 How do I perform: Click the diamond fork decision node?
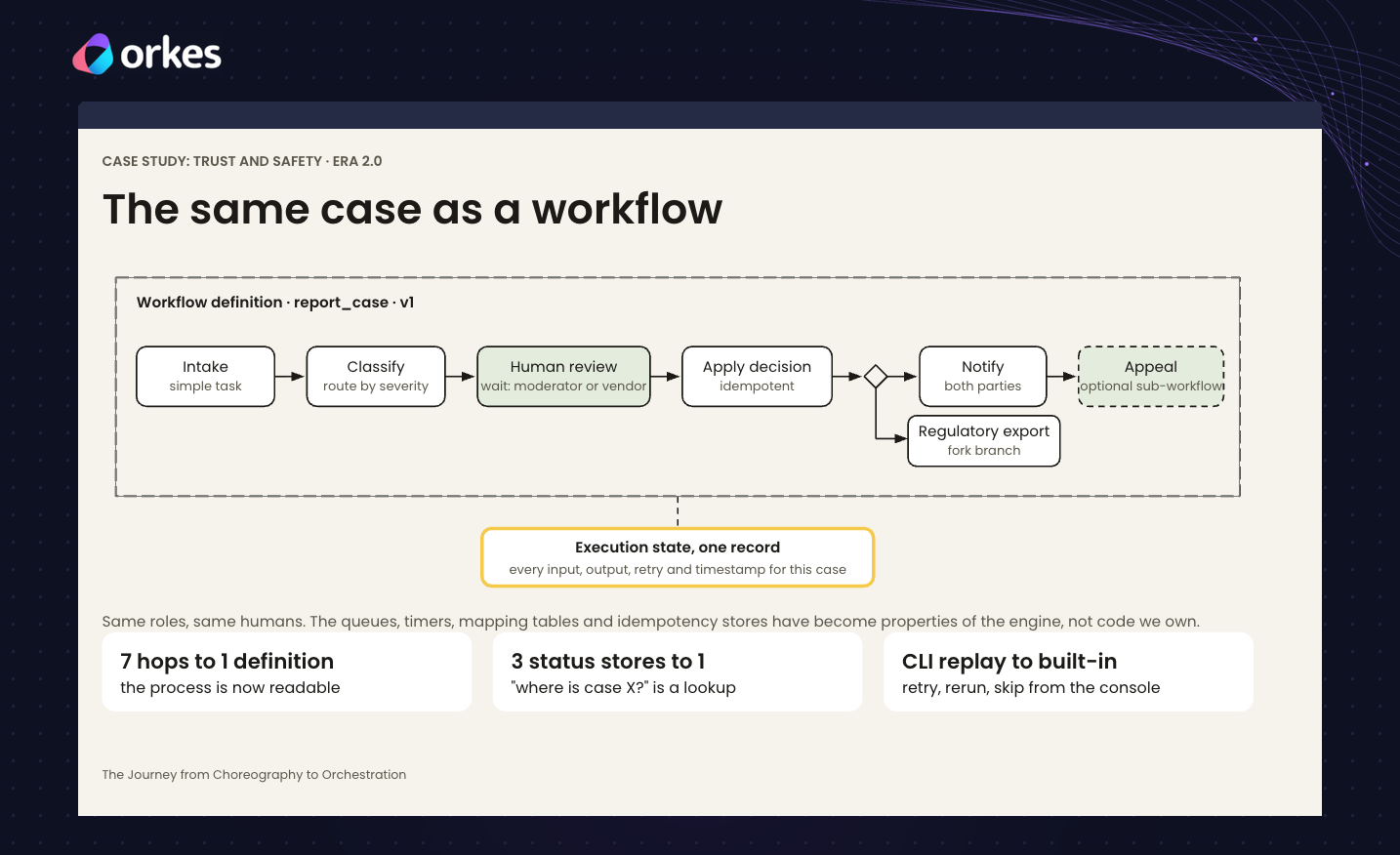(x=876, y=376)
